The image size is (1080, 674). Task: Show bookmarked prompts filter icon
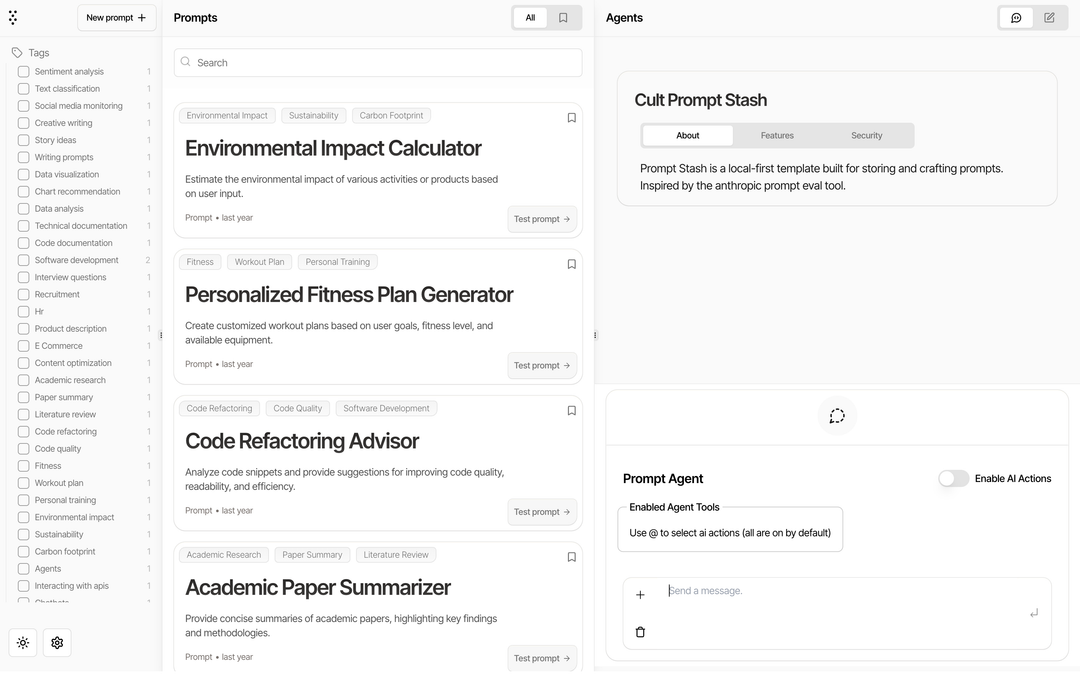click(563, 18)
